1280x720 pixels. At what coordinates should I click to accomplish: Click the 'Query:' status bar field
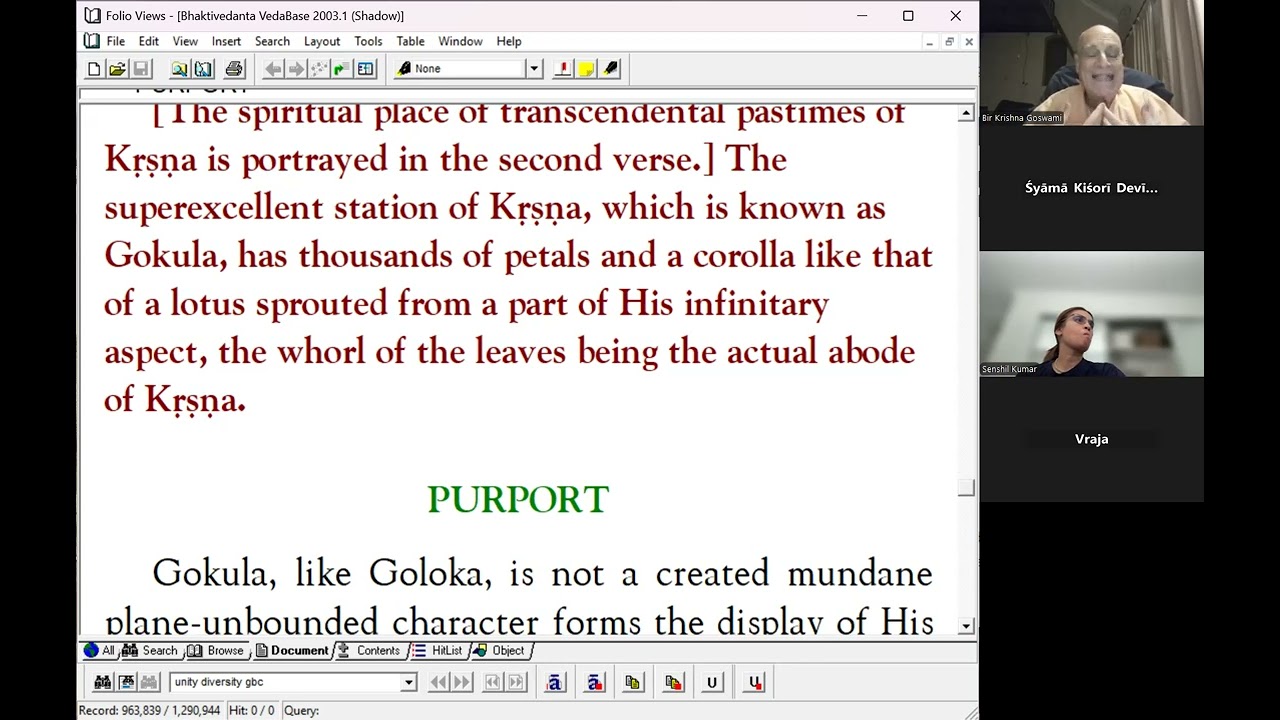(x=301, y=710)
